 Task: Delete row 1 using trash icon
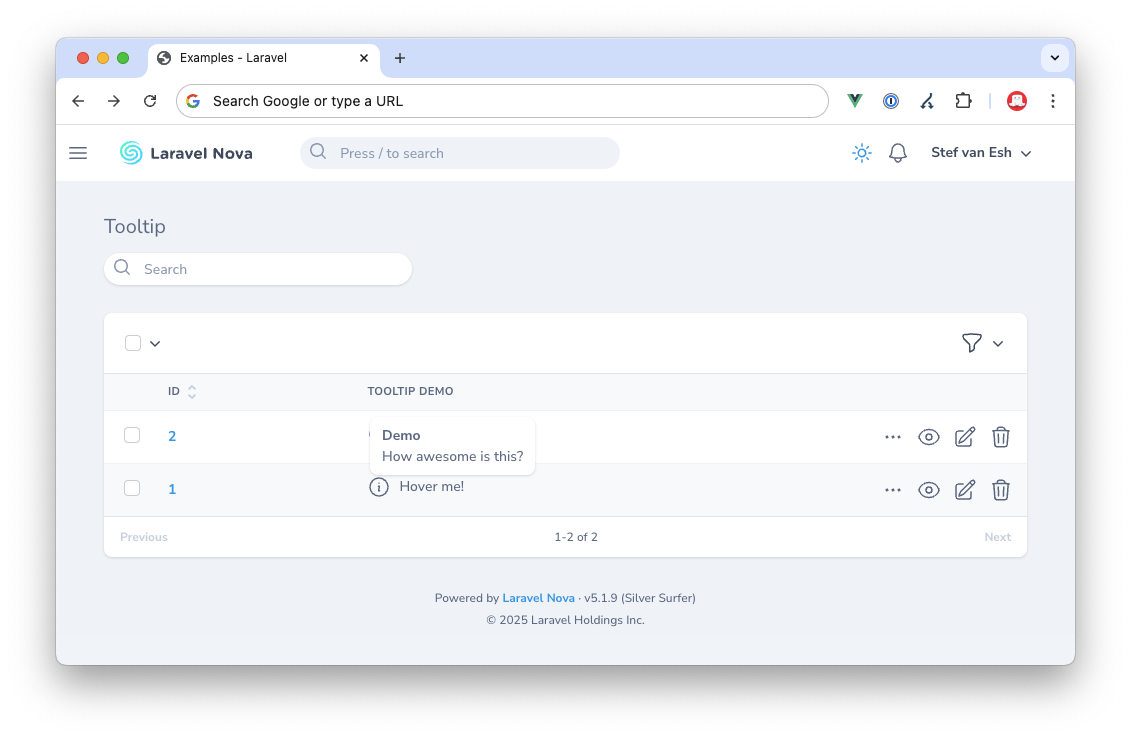click(x=1000, y=489)
